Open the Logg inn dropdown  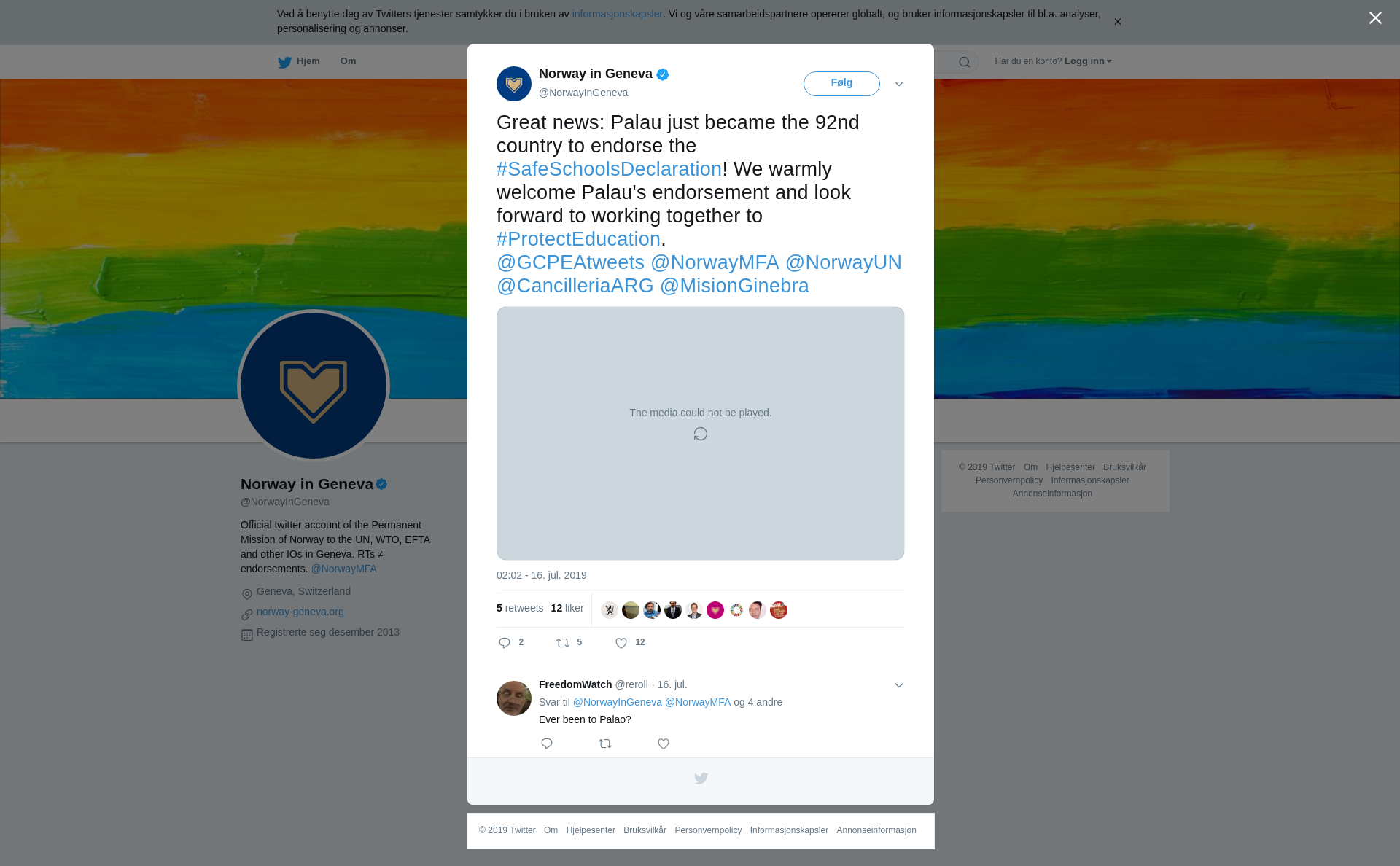click(1088, 61)
